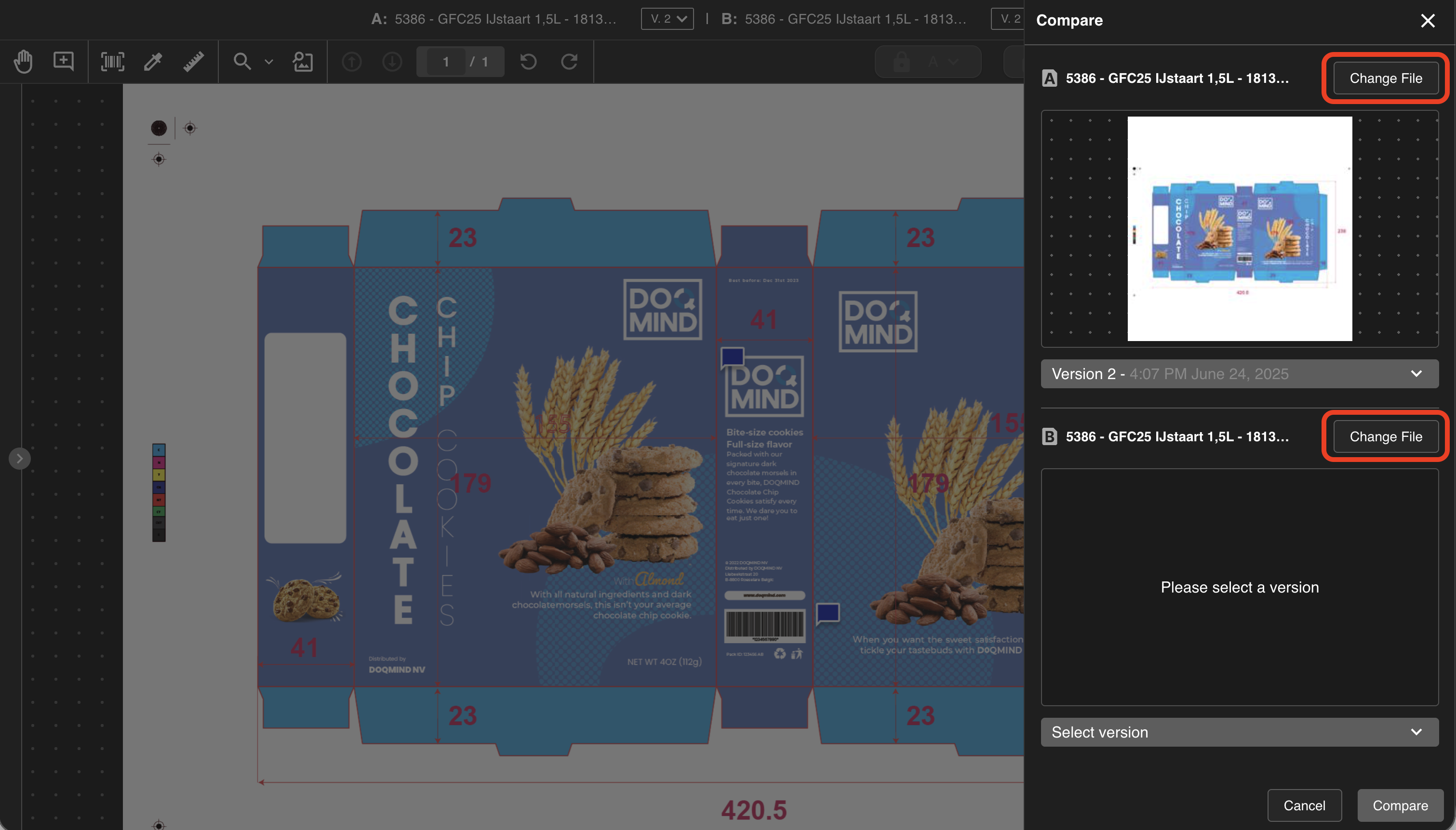
Task: Choose the add comment tool
Action: click(x=63, y=62)
